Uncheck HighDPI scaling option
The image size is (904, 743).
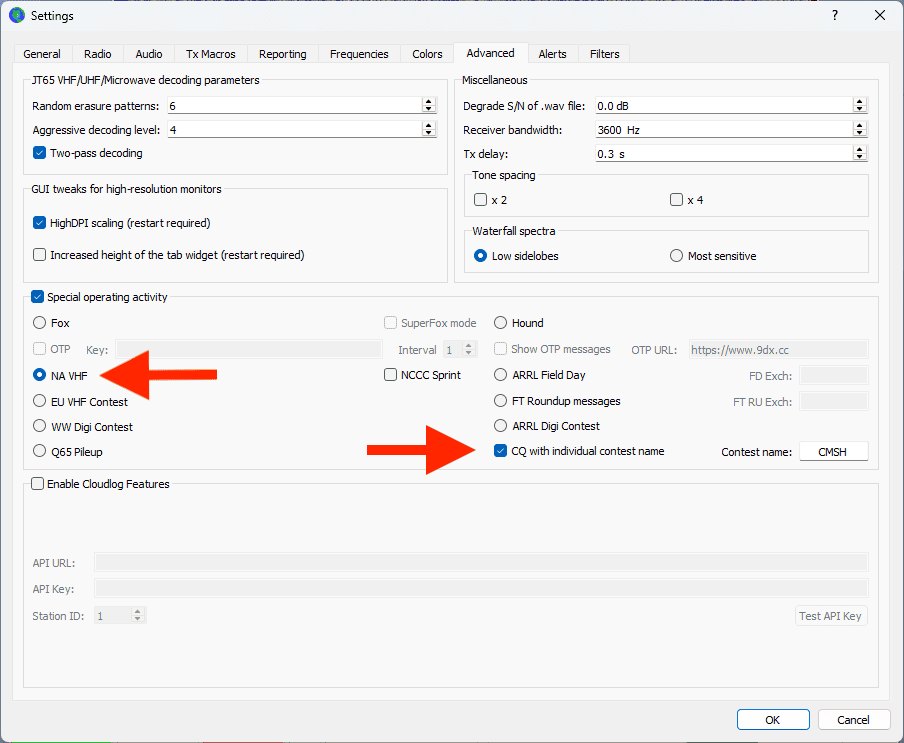click(x=40, y=223)
